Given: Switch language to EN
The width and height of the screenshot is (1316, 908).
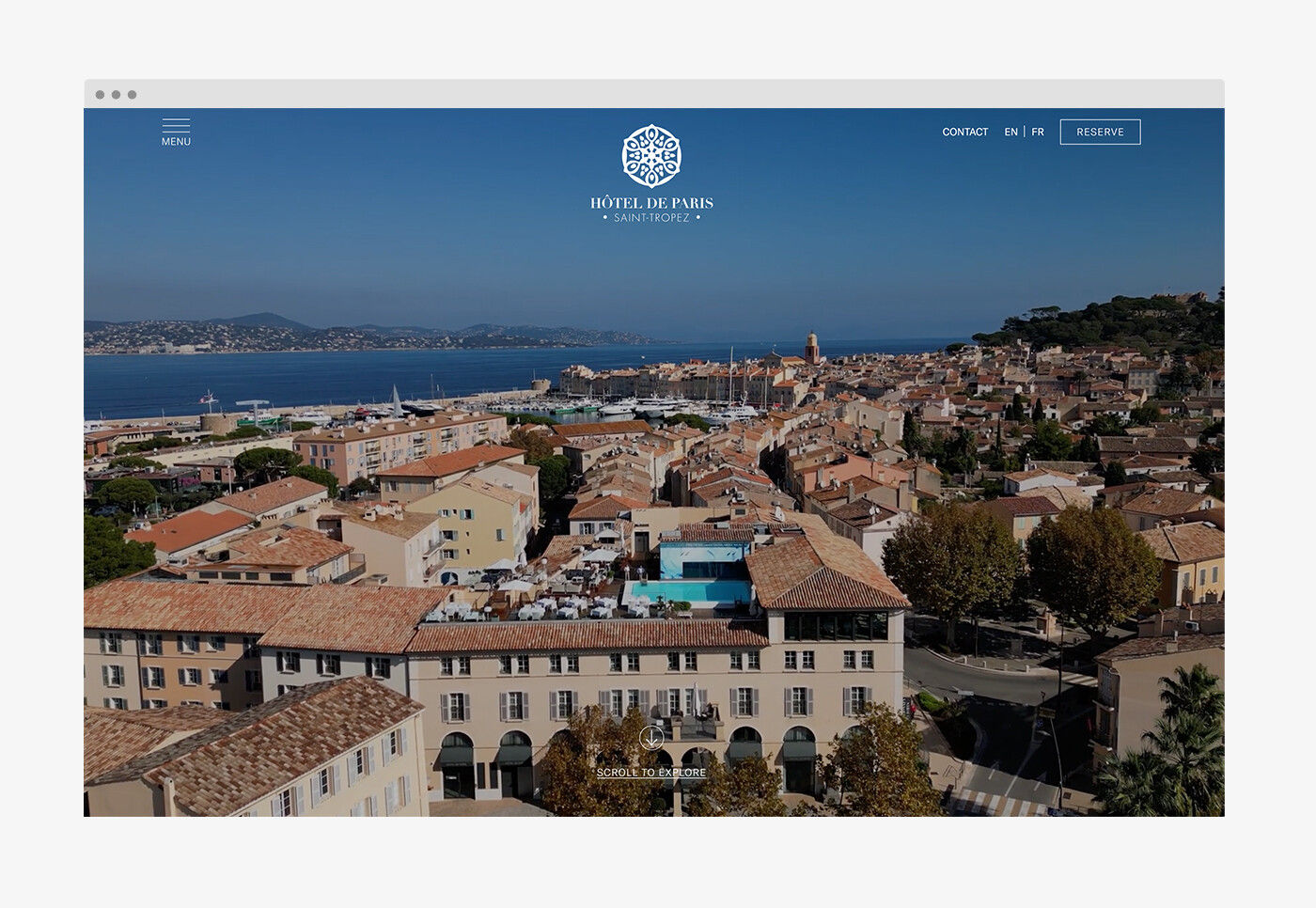Looking at the screenshot, I should tap(1011, 133).
